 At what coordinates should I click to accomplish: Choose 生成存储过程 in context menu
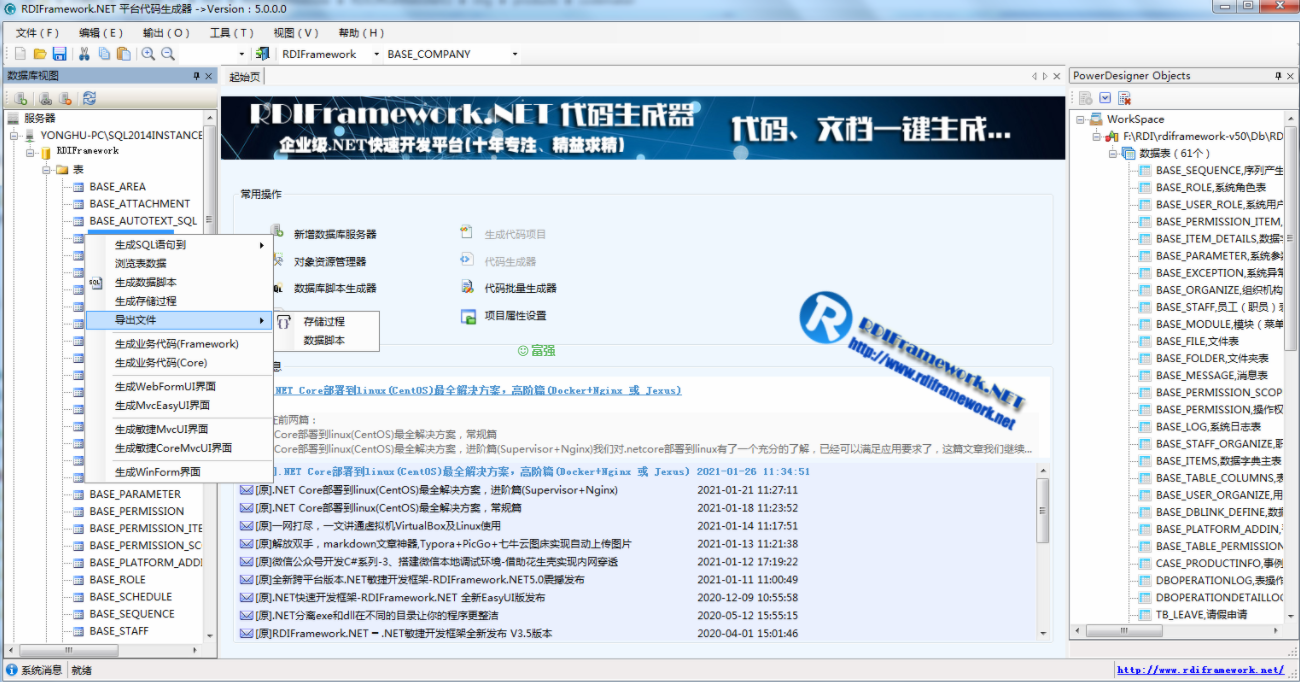[178, 301]
